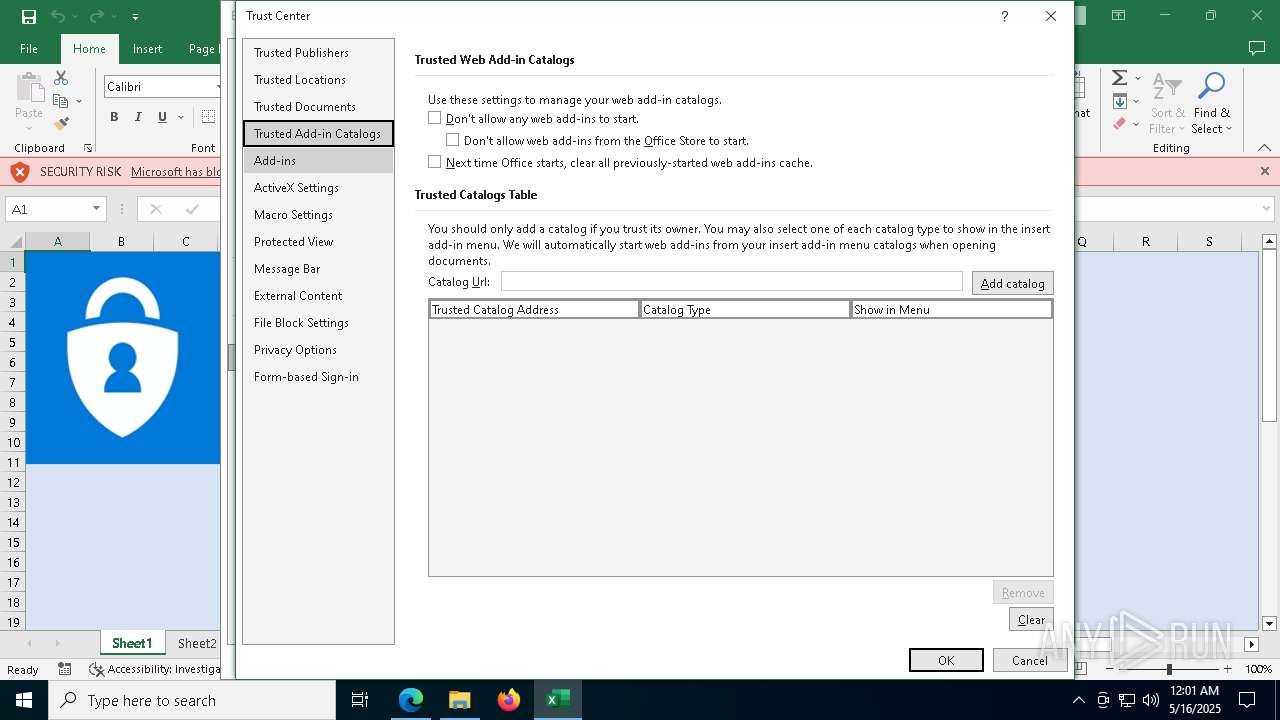Image resolution: width=1280 pixels, height=720 pixels.
Task: Open File Block Settings category
Action: click(318, 322)
